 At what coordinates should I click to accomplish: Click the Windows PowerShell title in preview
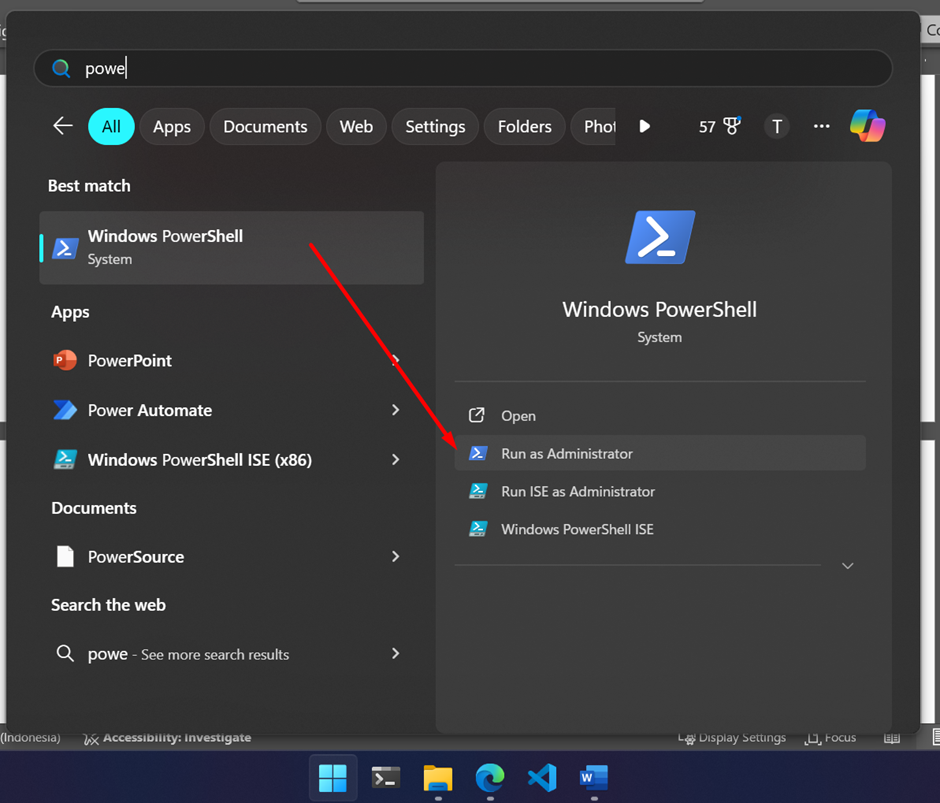659,310
